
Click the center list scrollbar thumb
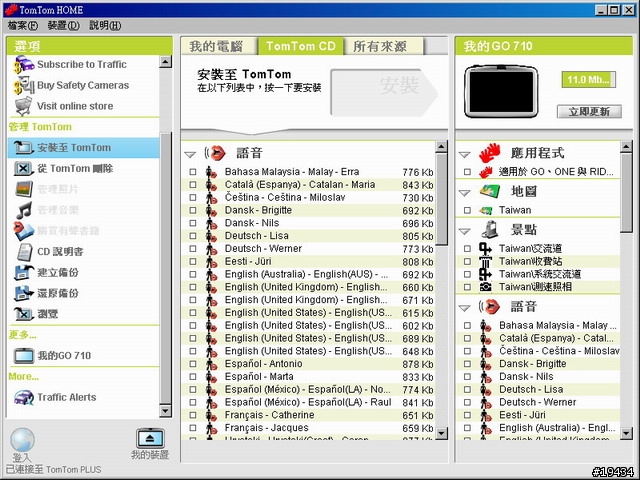442,199
